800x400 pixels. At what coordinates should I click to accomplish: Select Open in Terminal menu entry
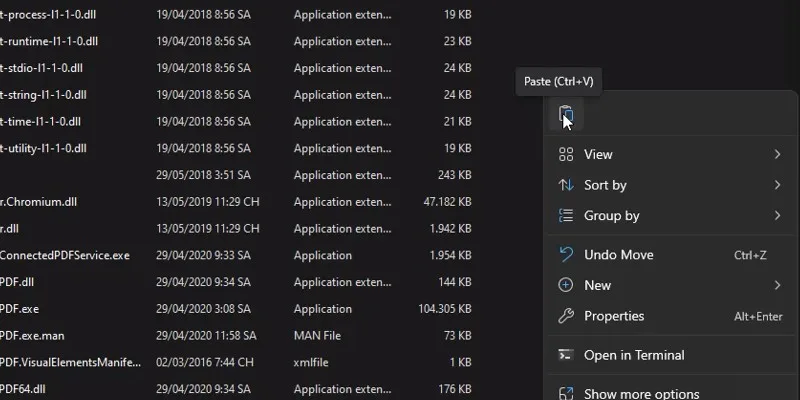634,355
